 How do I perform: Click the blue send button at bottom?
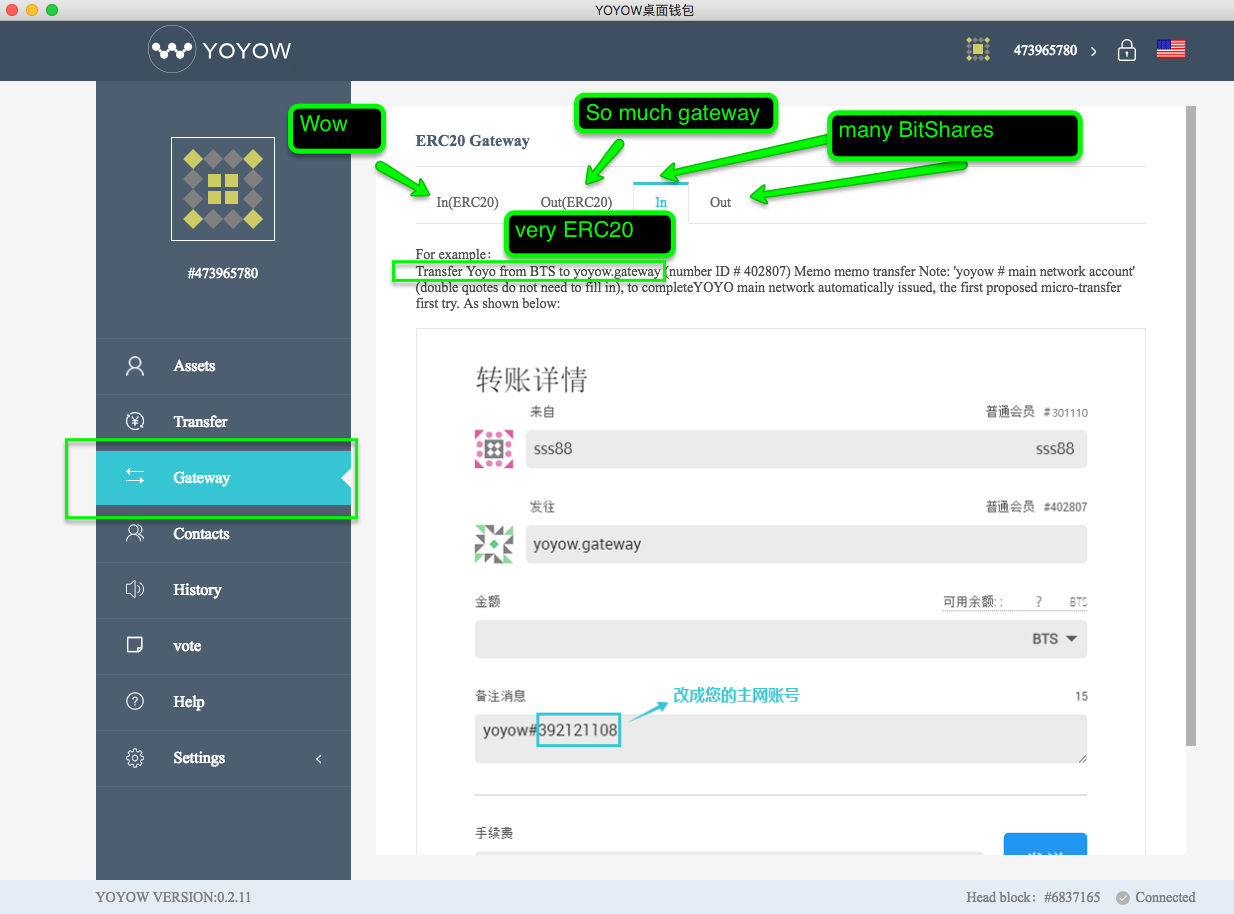tap(1045, 844)
